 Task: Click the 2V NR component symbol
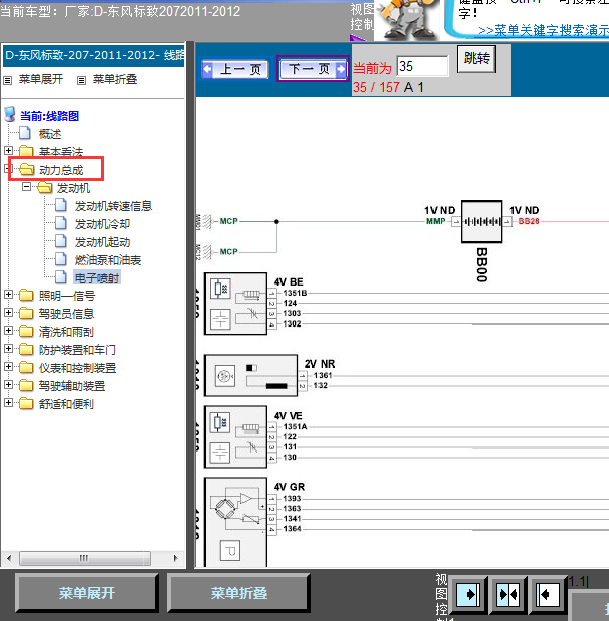(251, 375)
